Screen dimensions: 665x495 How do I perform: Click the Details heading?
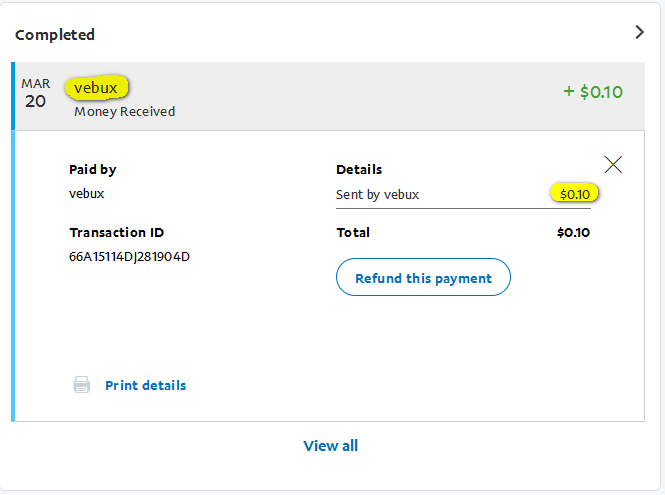(x=359, y=169)
